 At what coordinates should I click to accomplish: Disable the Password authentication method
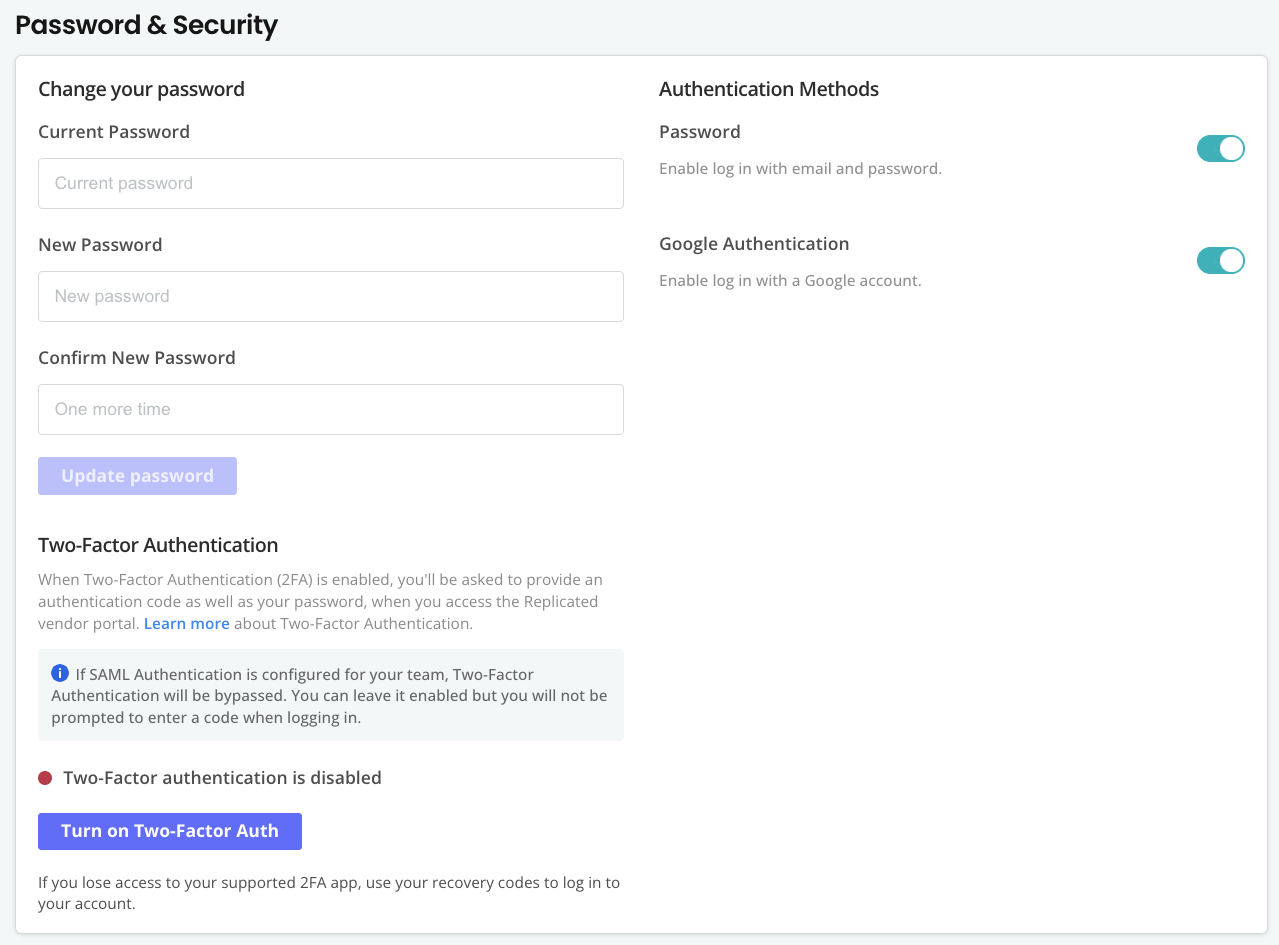coord(1220,148)
